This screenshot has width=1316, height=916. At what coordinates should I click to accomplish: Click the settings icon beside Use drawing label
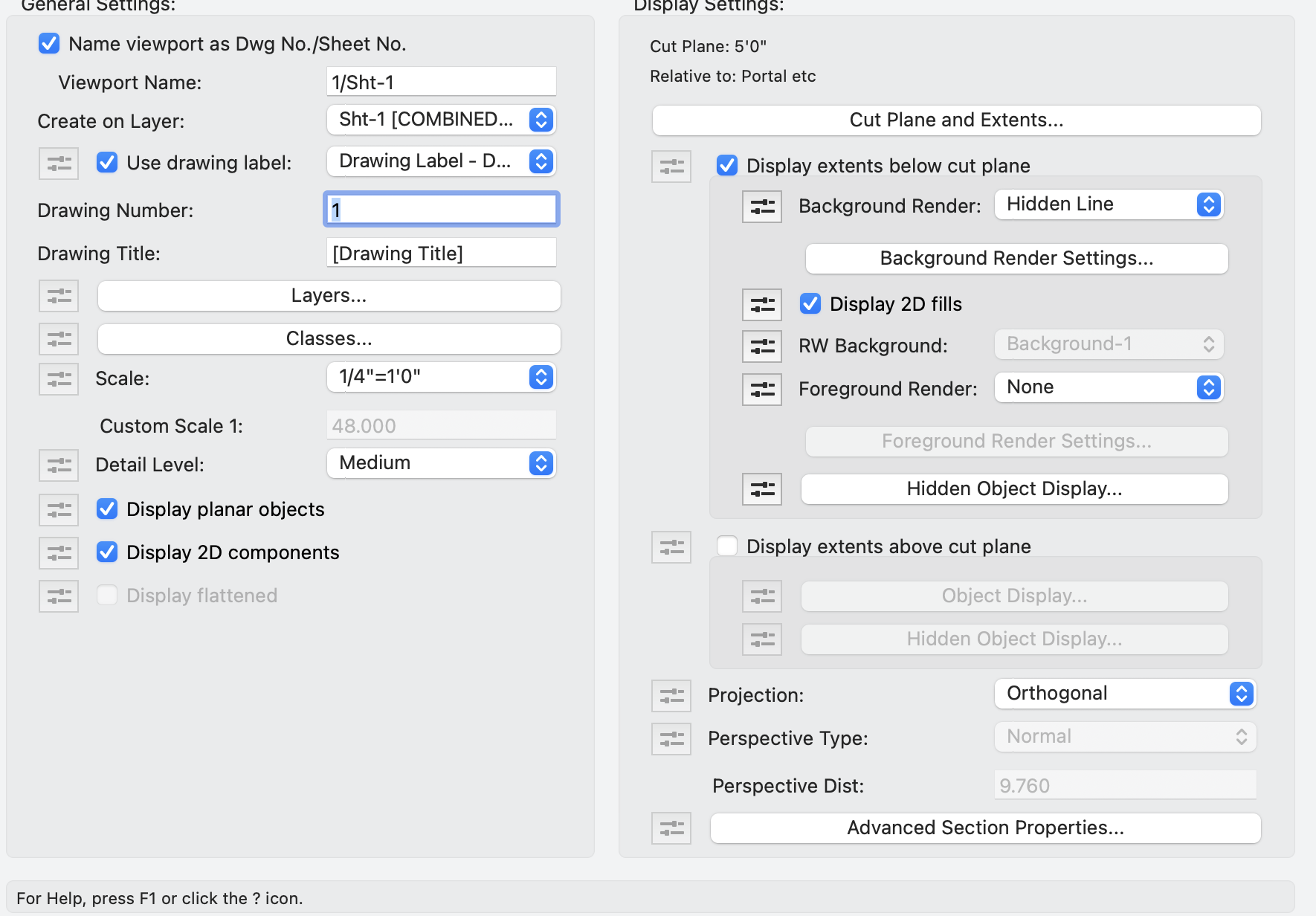[59, 163]
